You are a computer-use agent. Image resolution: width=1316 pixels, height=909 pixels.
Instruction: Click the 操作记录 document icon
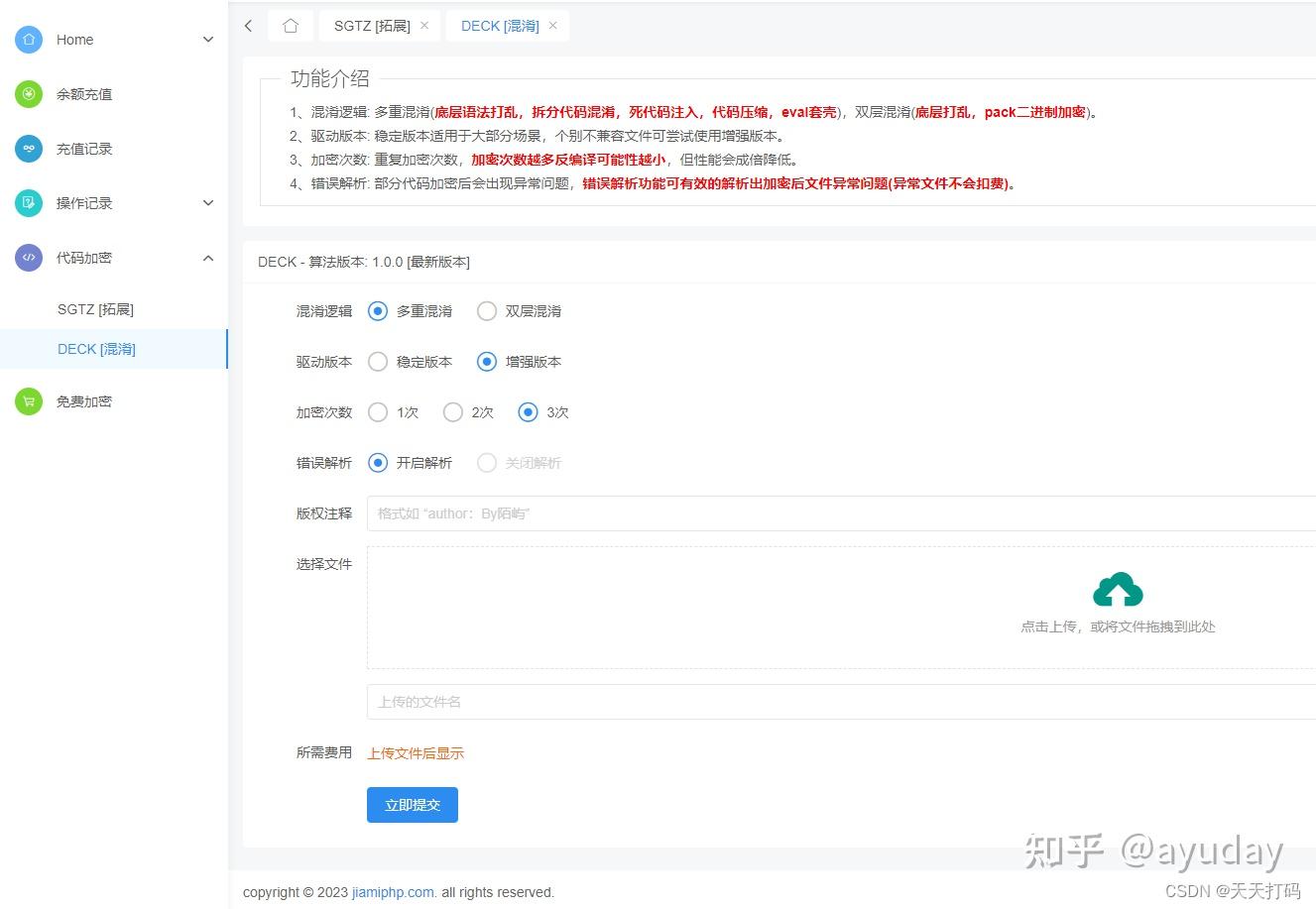pos(30,203)
